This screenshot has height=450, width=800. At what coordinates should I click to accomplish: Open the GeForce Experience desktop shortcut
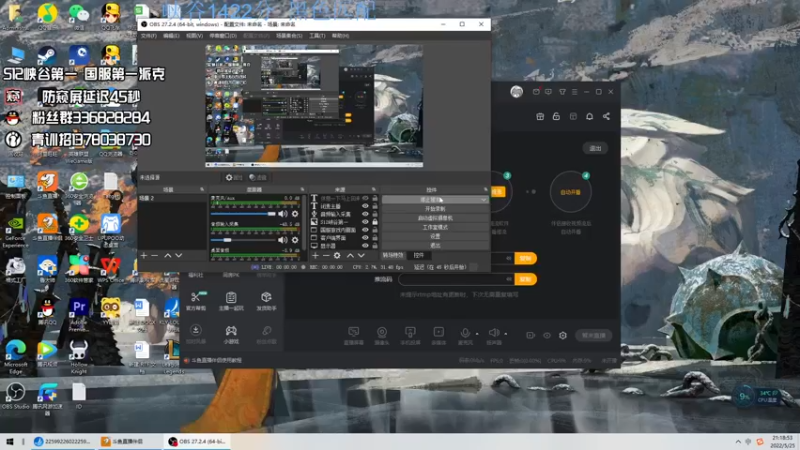[15, 226]
